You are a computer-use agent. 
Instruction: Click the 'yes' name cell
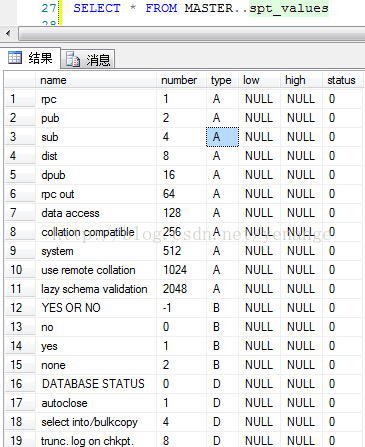coord(96,346)
